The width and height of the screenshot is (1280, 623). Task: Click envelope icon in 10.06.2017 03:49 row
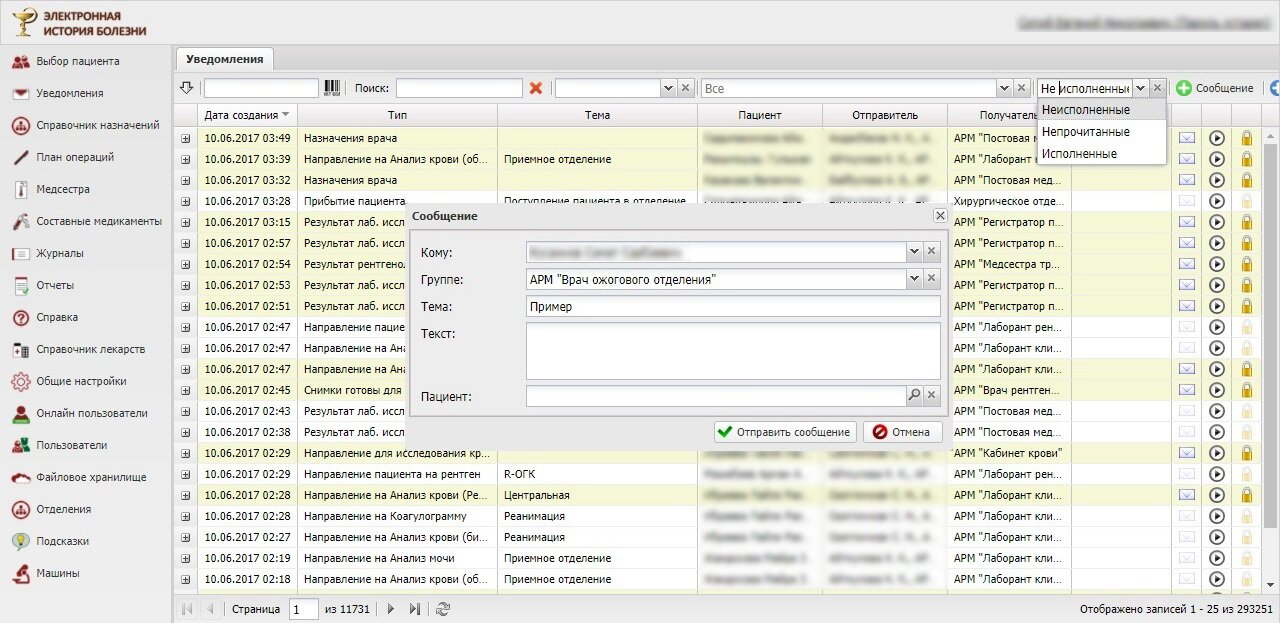(x=1187, y=138)
